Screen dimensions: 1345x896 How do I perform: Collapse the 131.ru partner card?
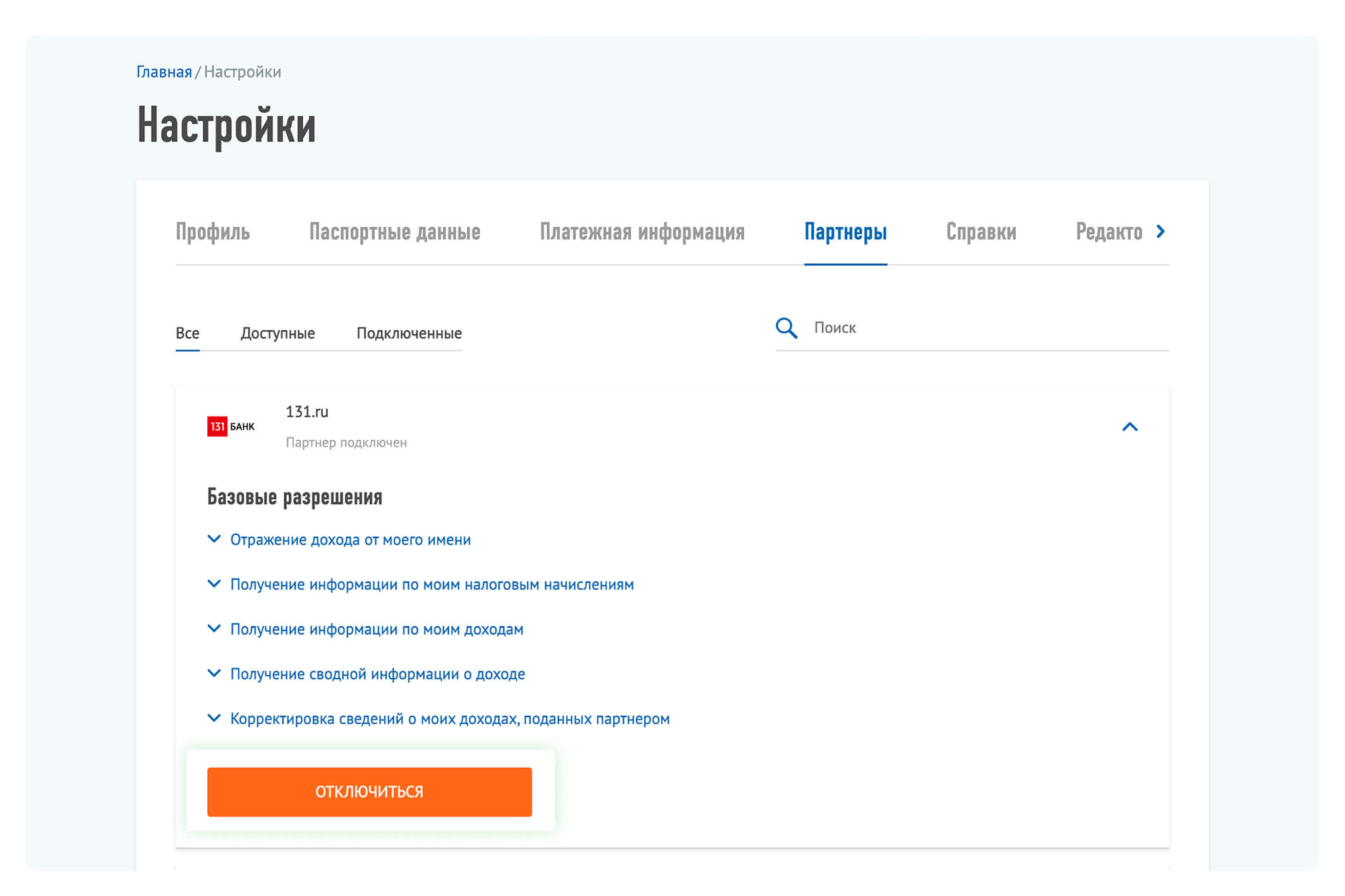click(1130, 427)
